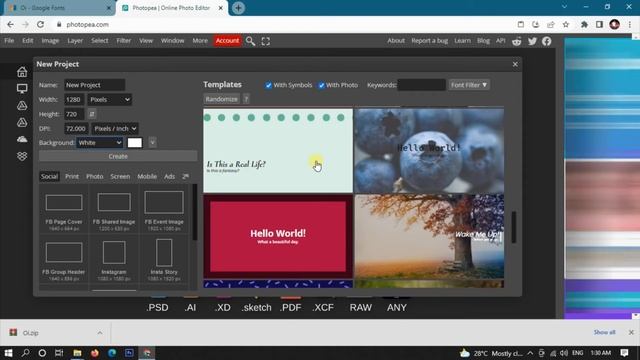Click the browser reload icon
Viewport: 640px width, 360px height.
(x=40, y=24)
